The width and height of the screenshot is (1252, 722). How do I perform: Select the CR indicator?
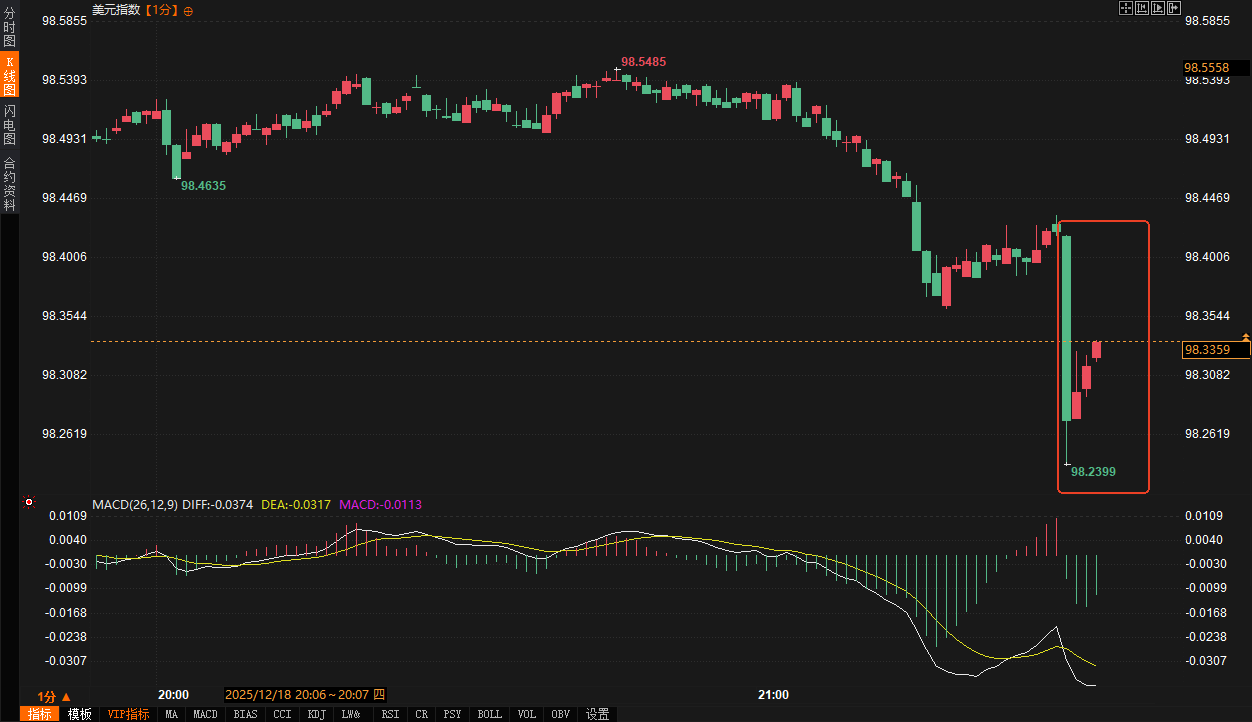tap(421, 714)
